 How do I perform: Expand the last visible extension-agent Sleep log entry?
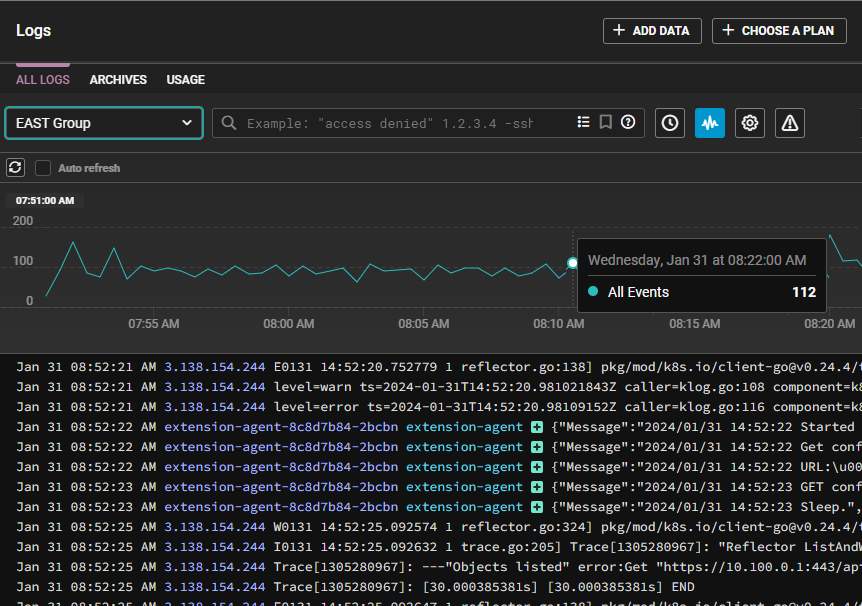coord(537,507)
